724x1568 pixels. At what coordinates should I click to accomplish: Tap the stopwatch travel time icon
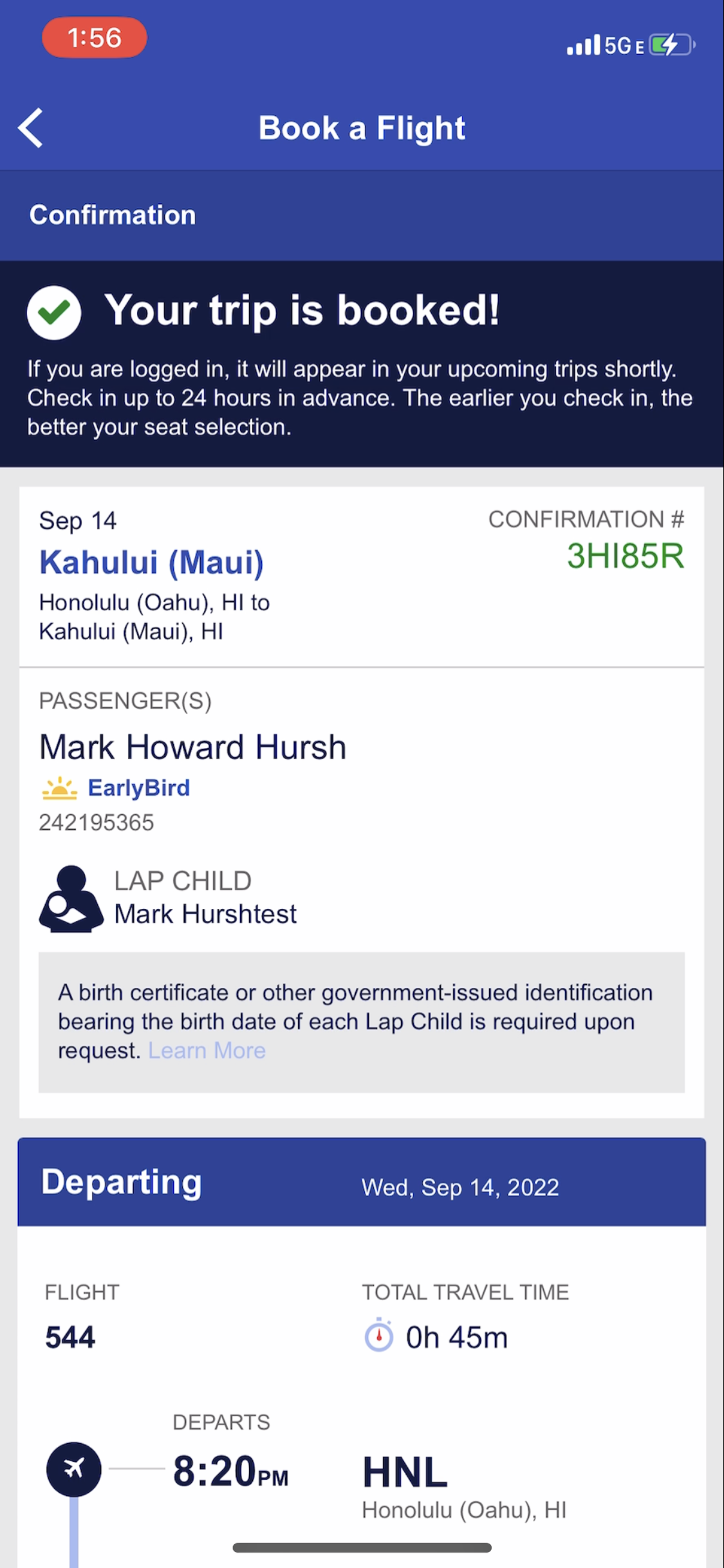pyautogui.click(x=379, y=1337)
